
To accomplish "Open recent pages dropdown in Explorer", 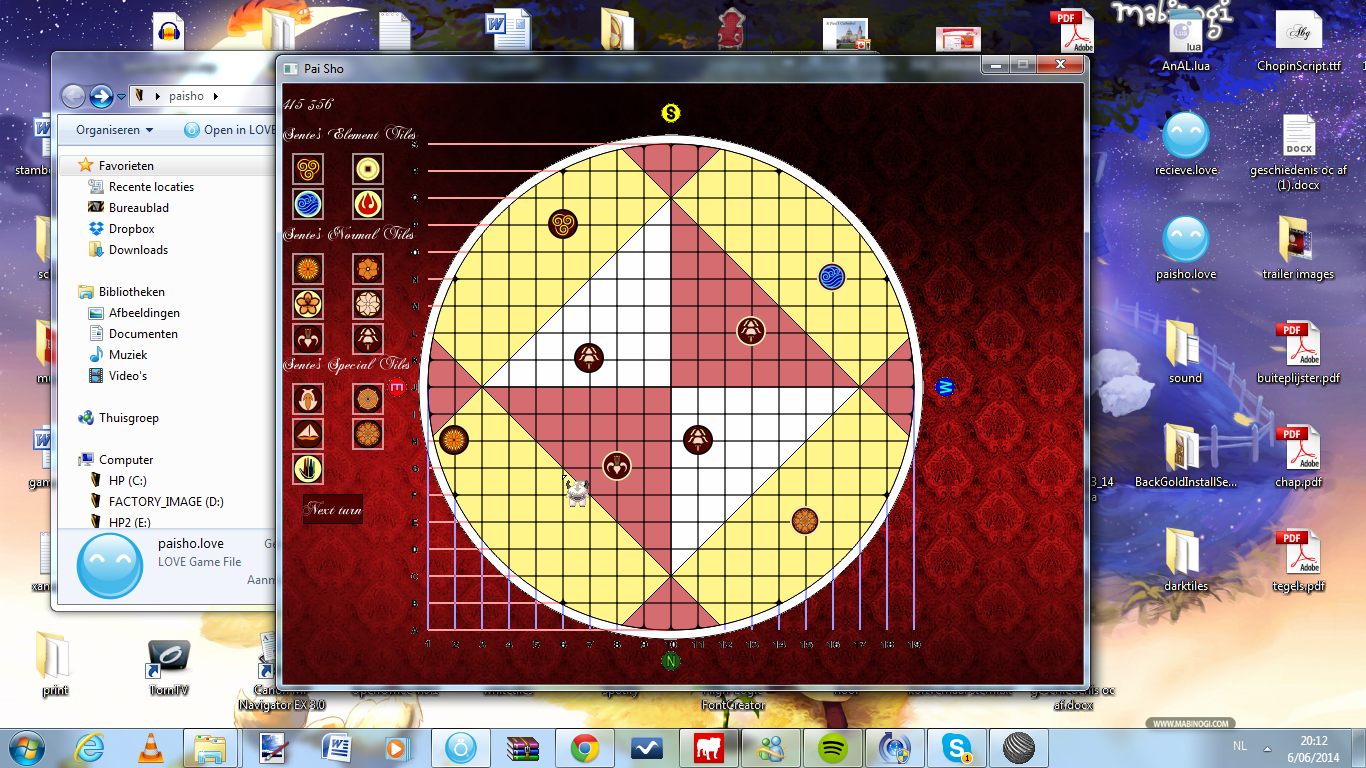I will pos(121,97).
